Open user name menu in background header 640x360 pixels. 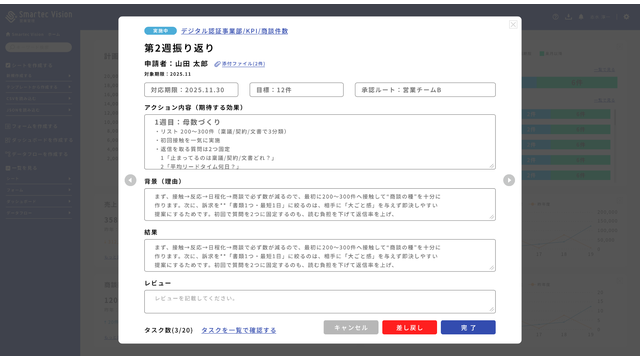(x=600, y=17)
